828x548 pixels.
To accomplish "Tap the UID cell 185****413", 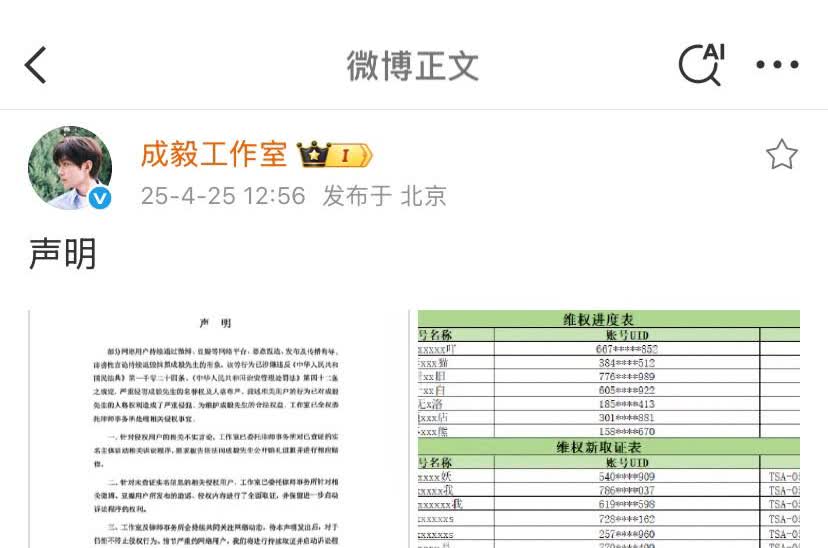I will point(627,404).
